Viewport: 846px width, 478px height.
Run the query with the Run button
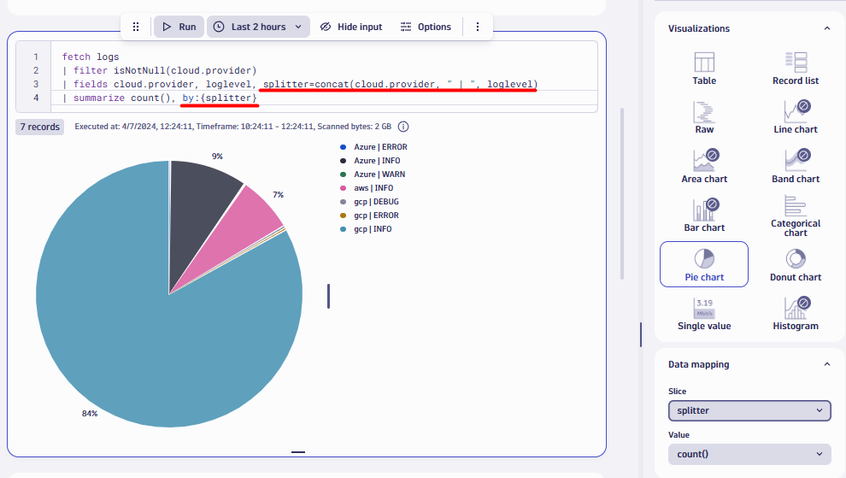pyautogui.click(x=179, y=27)
